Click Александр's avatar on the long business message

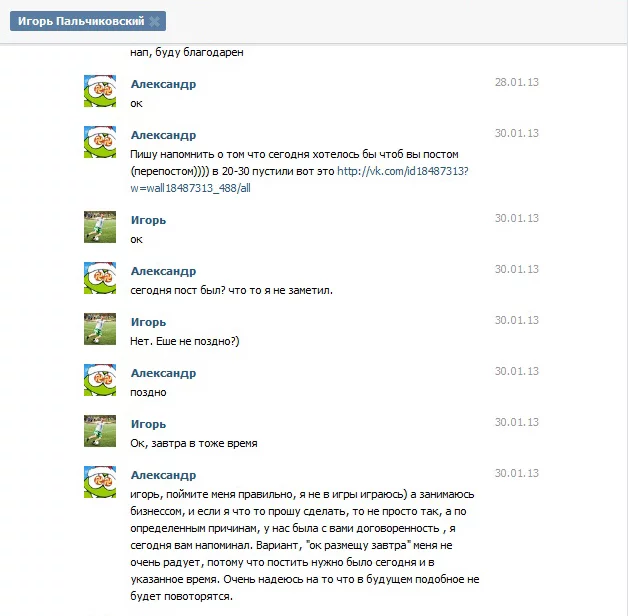(x=100, y=482)
